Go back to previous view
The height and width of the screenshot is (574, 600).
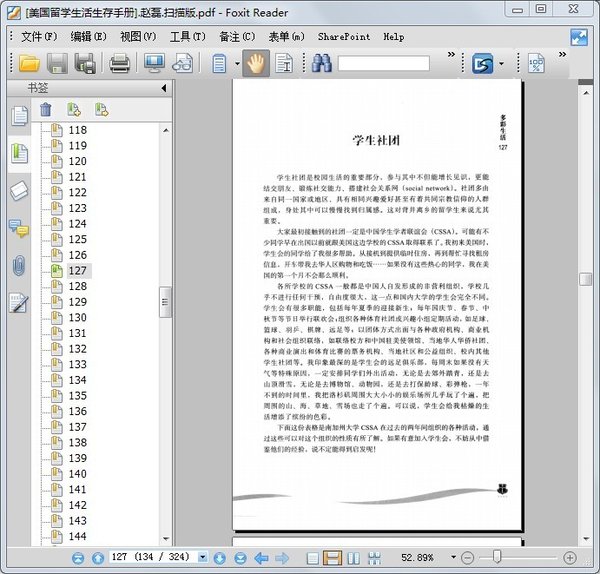coord(261,558)
